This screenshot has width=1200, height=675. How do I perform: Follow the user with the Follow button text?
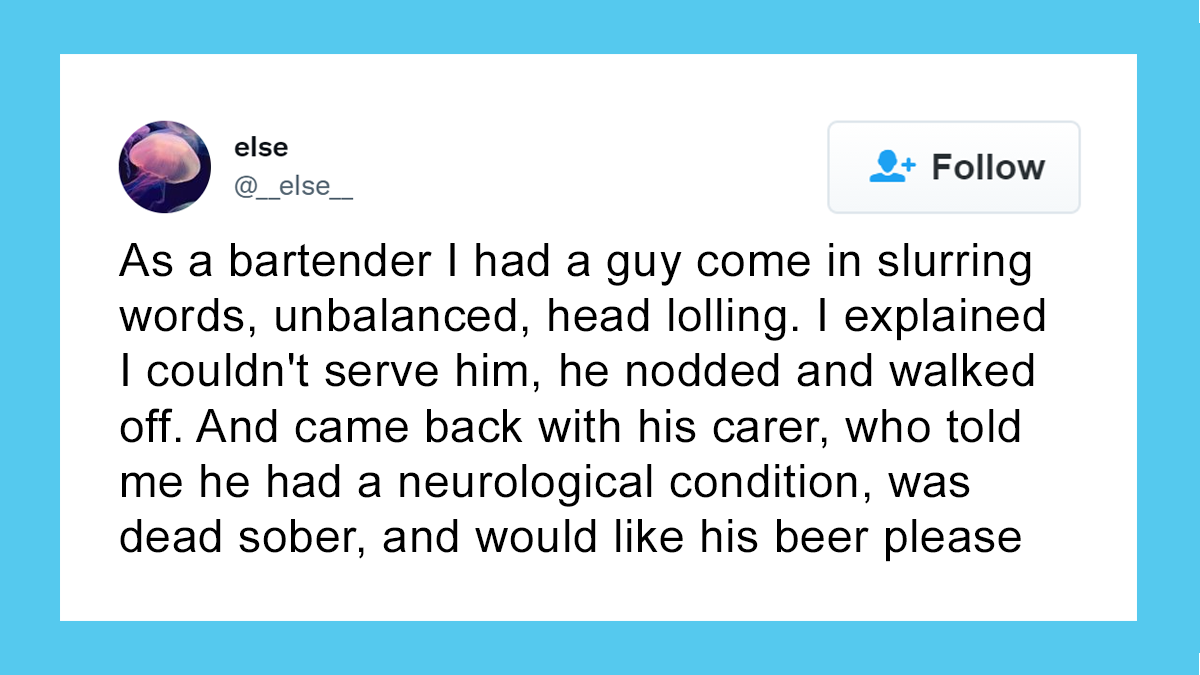point(988,167)
